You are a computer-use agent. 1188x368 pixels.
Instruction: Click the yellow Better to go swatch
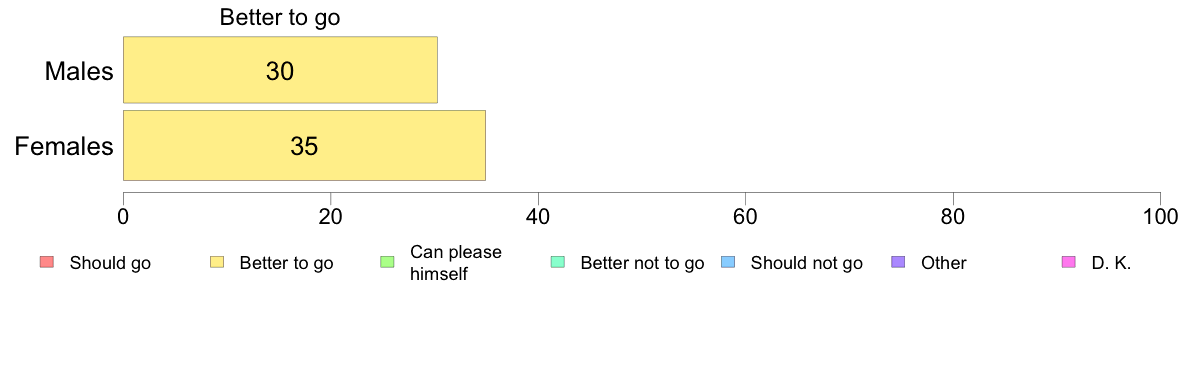click(x=217, y=263)
